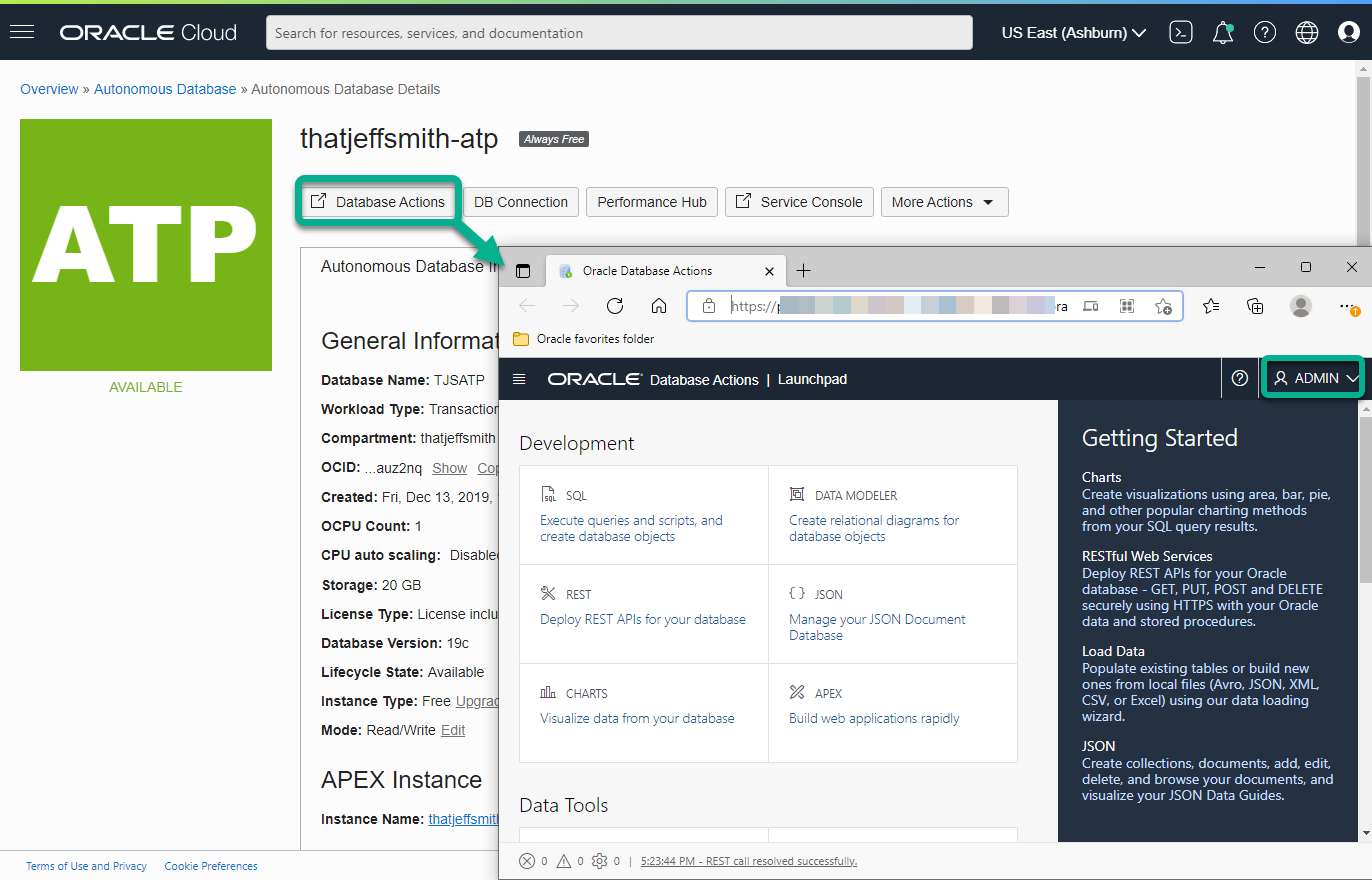The width and height of the screenshot is (1372, 880).
Task: Add this page to favorites star
Action: (x=1163, y=306)
